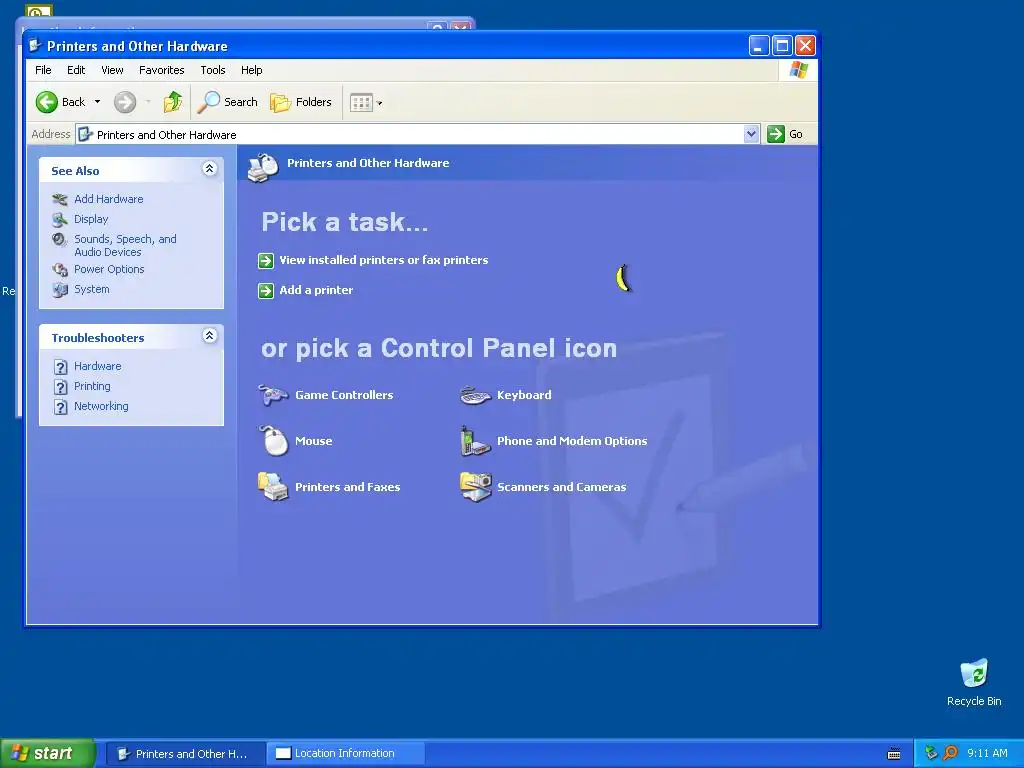
Task: Open the View menu
Action: point(112,70)
